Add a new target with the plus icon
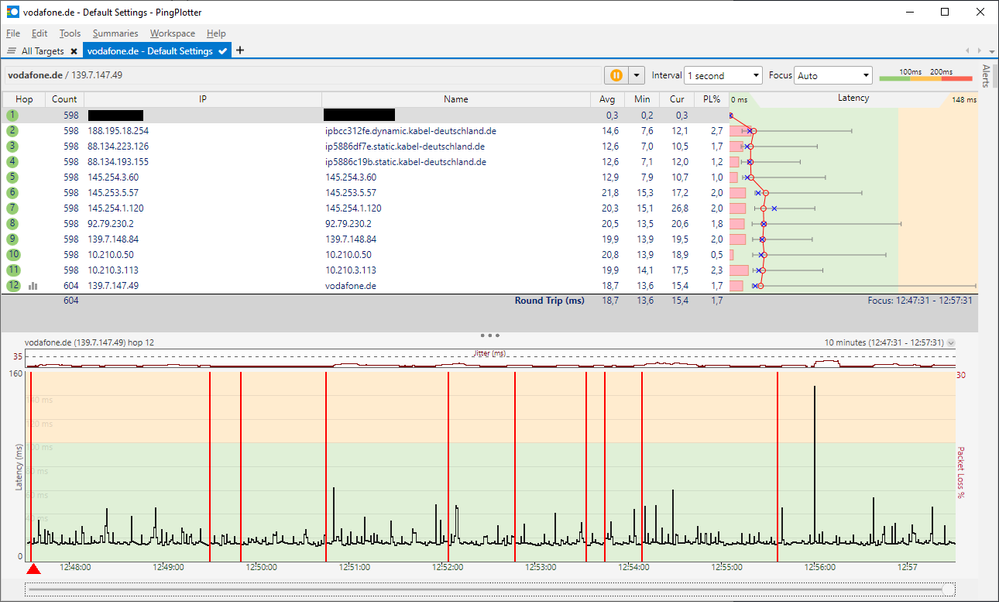This screenshot has width=999, height=602. [238, 50]
